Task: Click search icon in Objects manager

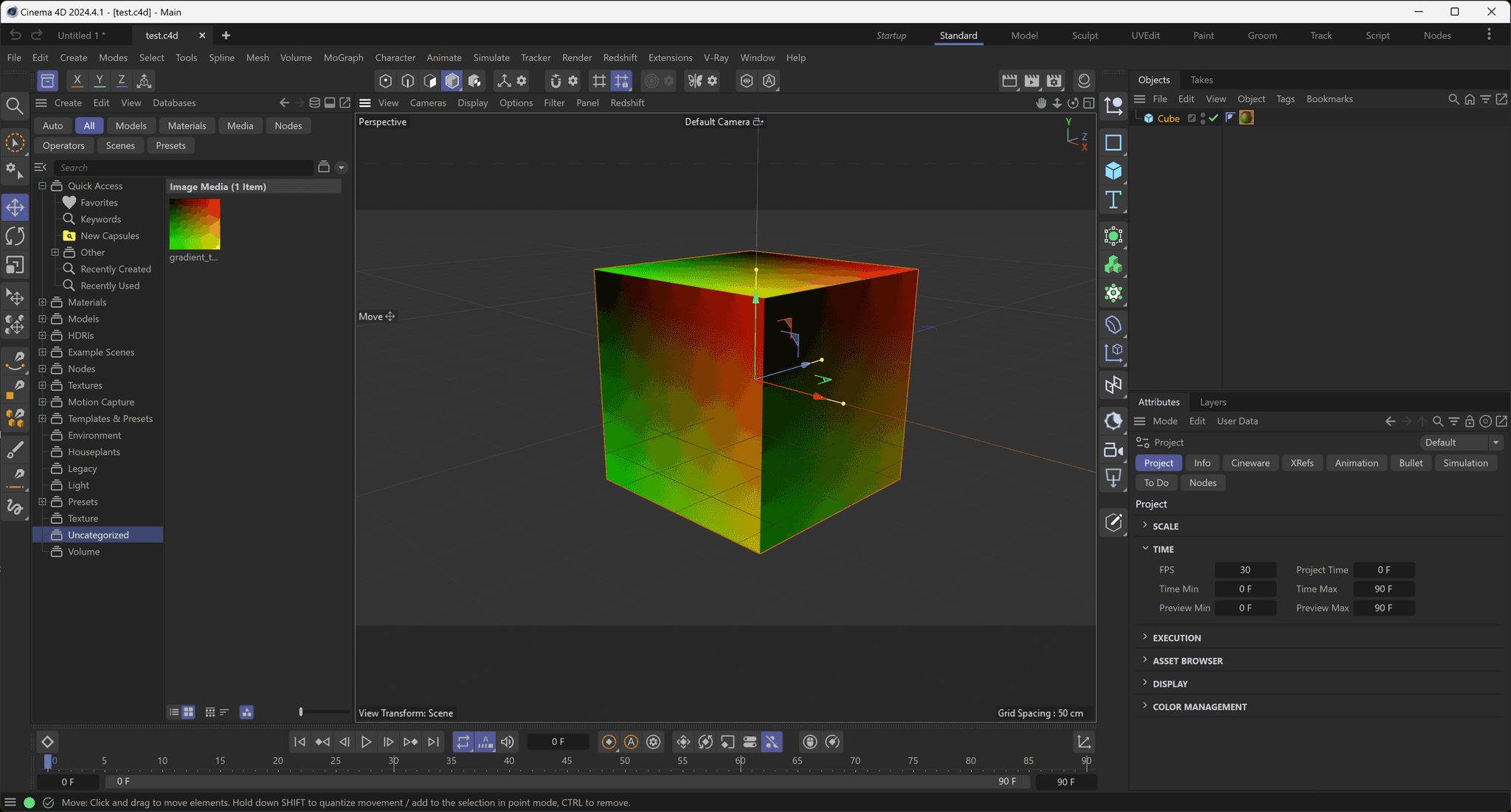Action: click(1453, 99)
